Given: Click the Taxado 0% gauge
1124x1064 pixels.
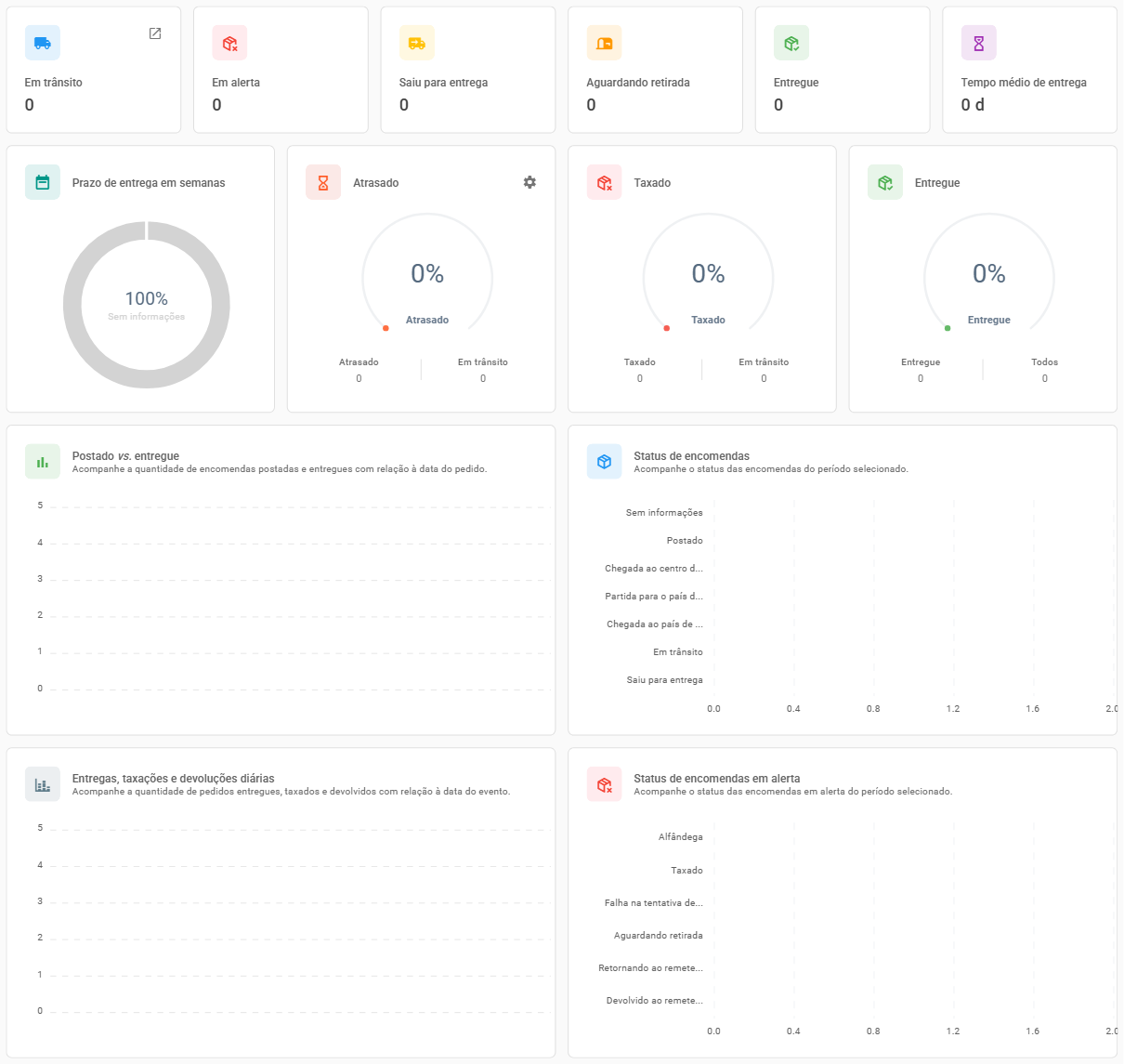Looking at the screenshot, I should pos(708,274).
